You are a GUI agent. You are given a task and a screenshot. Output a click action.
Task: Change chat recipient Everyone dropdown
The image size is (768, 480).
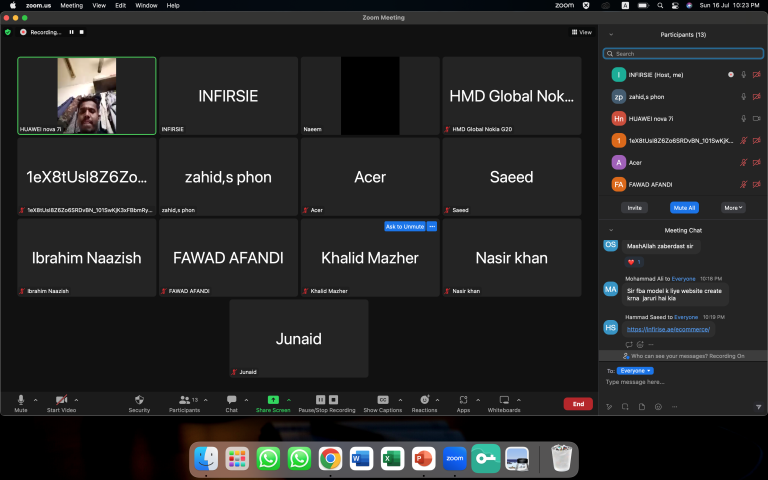click(x=635, y=371)
